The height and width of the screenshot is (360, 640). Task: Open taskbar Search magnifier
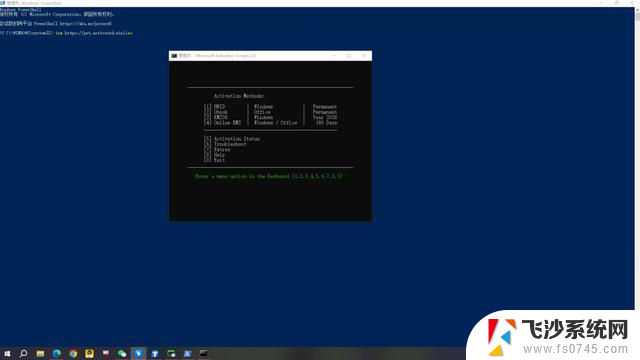click(23, 353)
